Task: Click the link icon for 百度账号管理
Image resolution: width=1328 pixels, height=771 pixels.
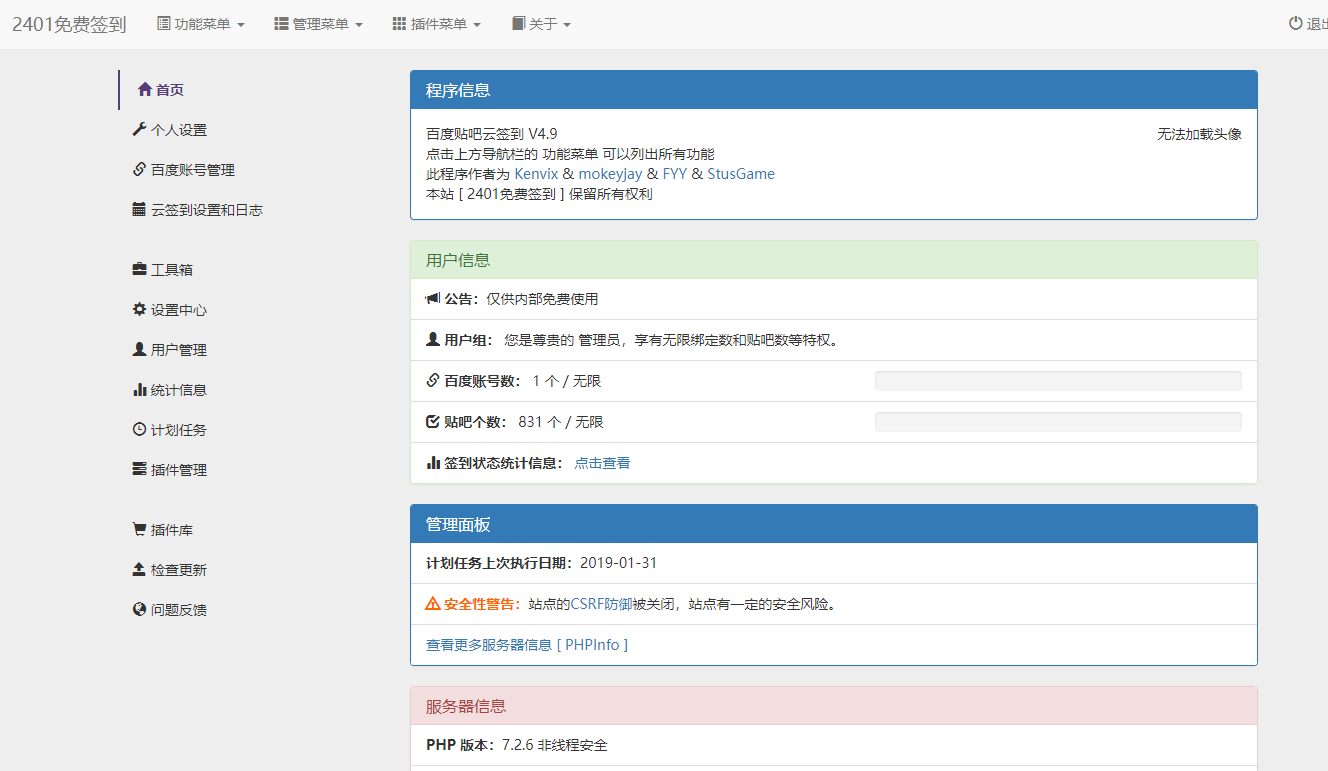Action: point(139,170)
